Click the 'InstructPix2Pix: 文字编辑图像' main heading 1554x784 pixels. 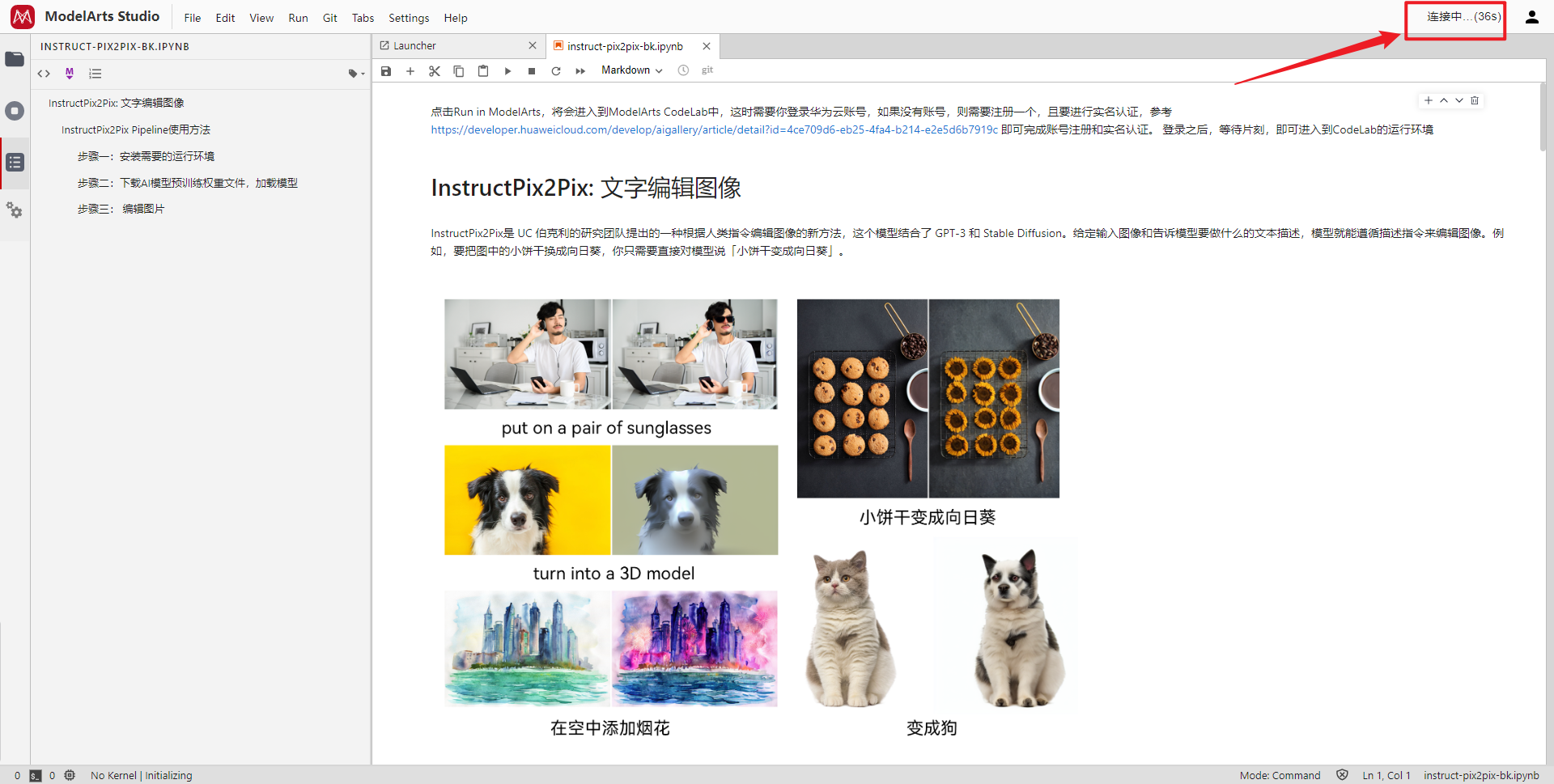pyautogui.click(x=586, y=188)
